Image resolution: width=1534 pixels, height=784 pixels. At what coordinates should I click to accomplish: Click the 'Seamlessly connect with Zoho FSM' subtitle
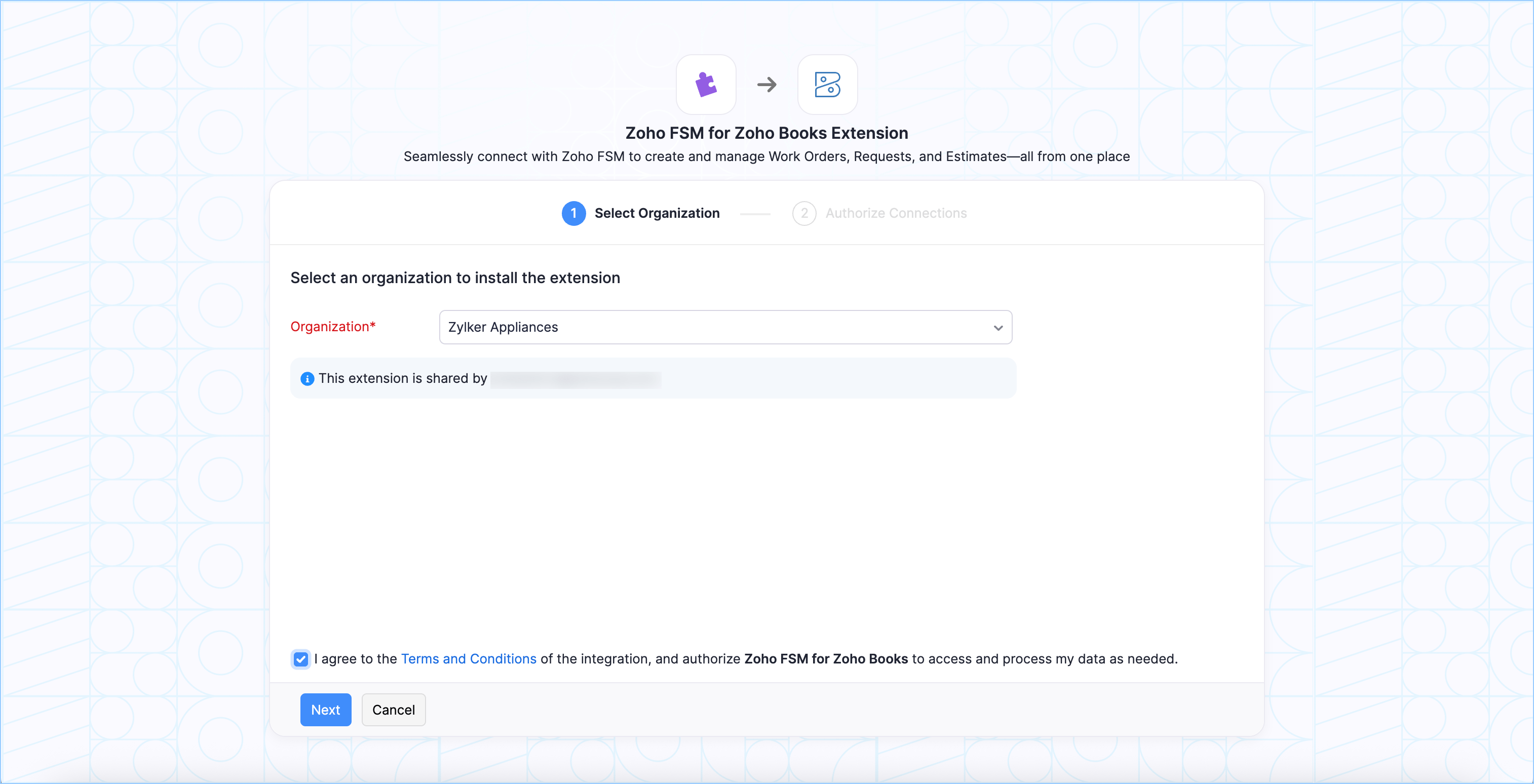click(766, 156)
